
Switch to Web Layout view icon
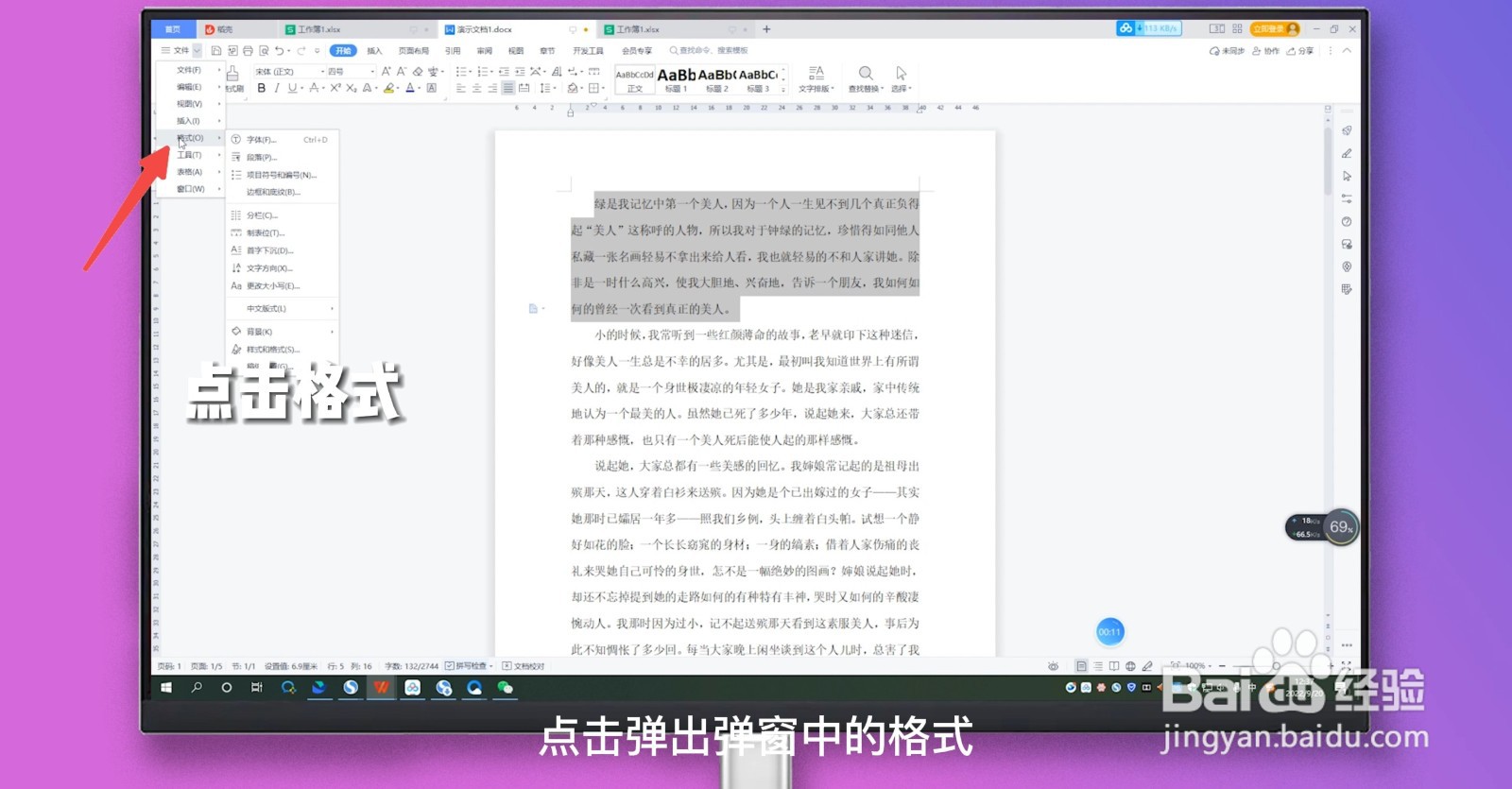tap(1130, 666)
